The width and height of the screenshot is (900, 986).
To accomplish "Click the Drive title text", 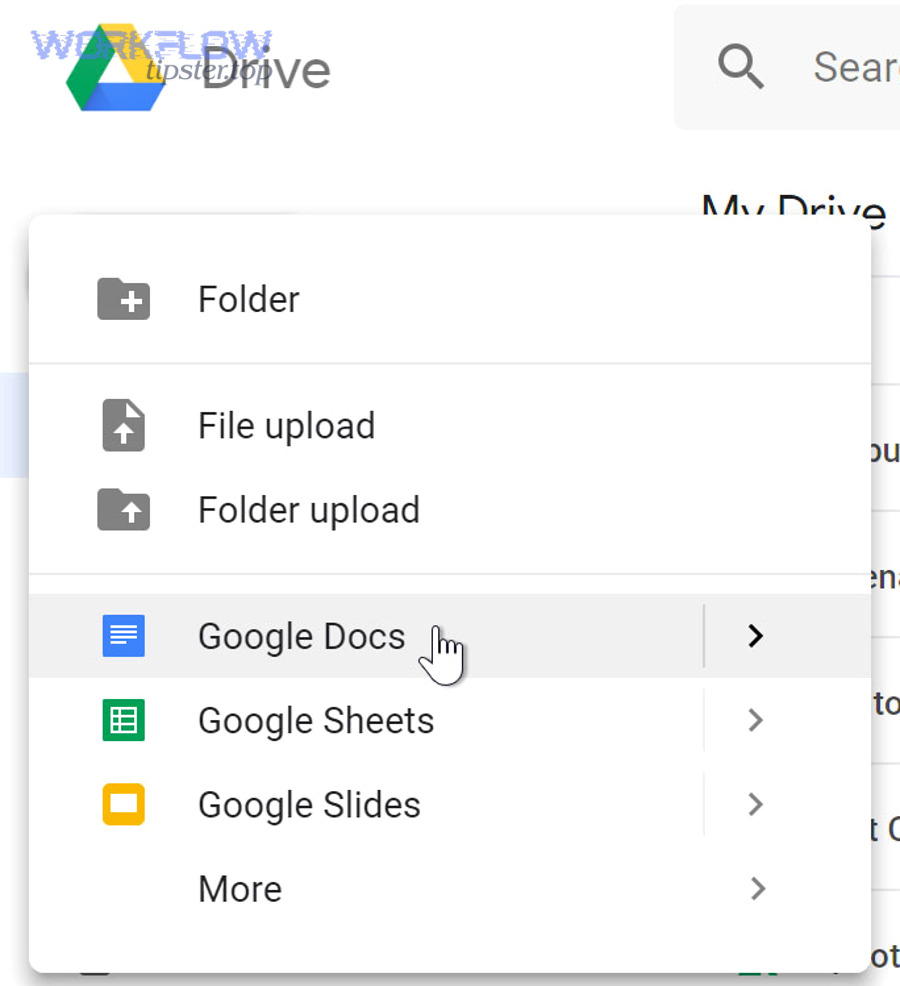I will point(266,69).
